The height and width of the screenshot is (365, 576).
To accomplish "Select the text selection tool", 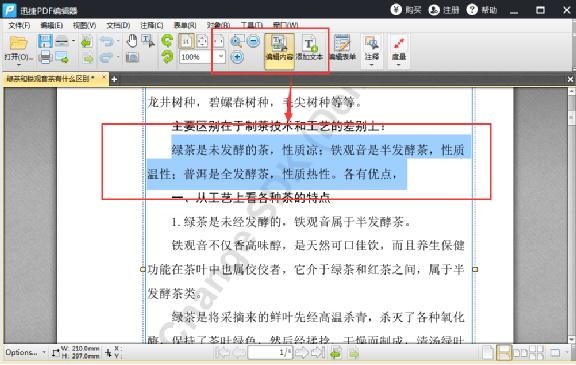I will 148,41.
